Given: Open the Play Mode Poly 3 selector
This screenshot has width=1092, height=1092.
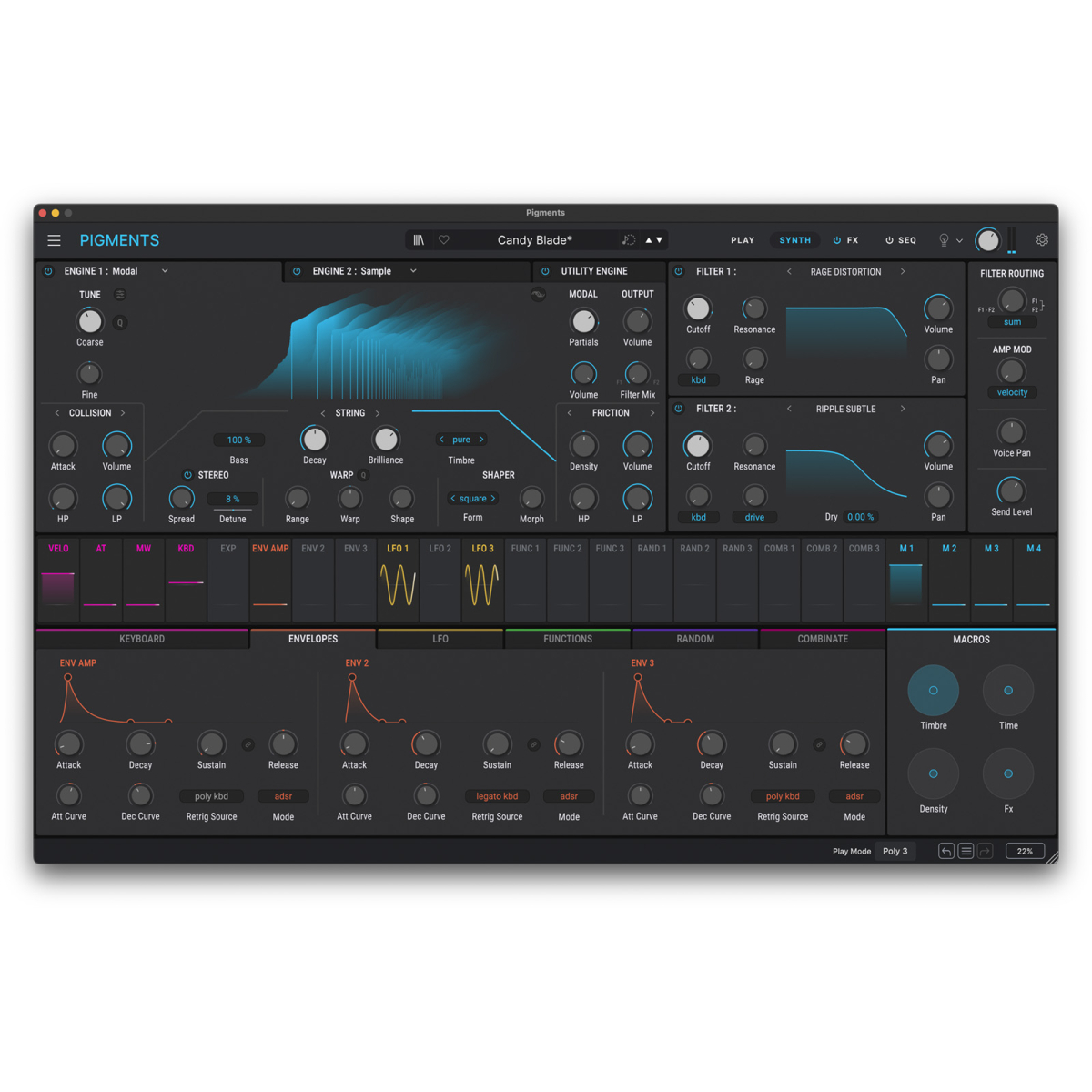Looking at the screenshot, I should coord(895,851).
